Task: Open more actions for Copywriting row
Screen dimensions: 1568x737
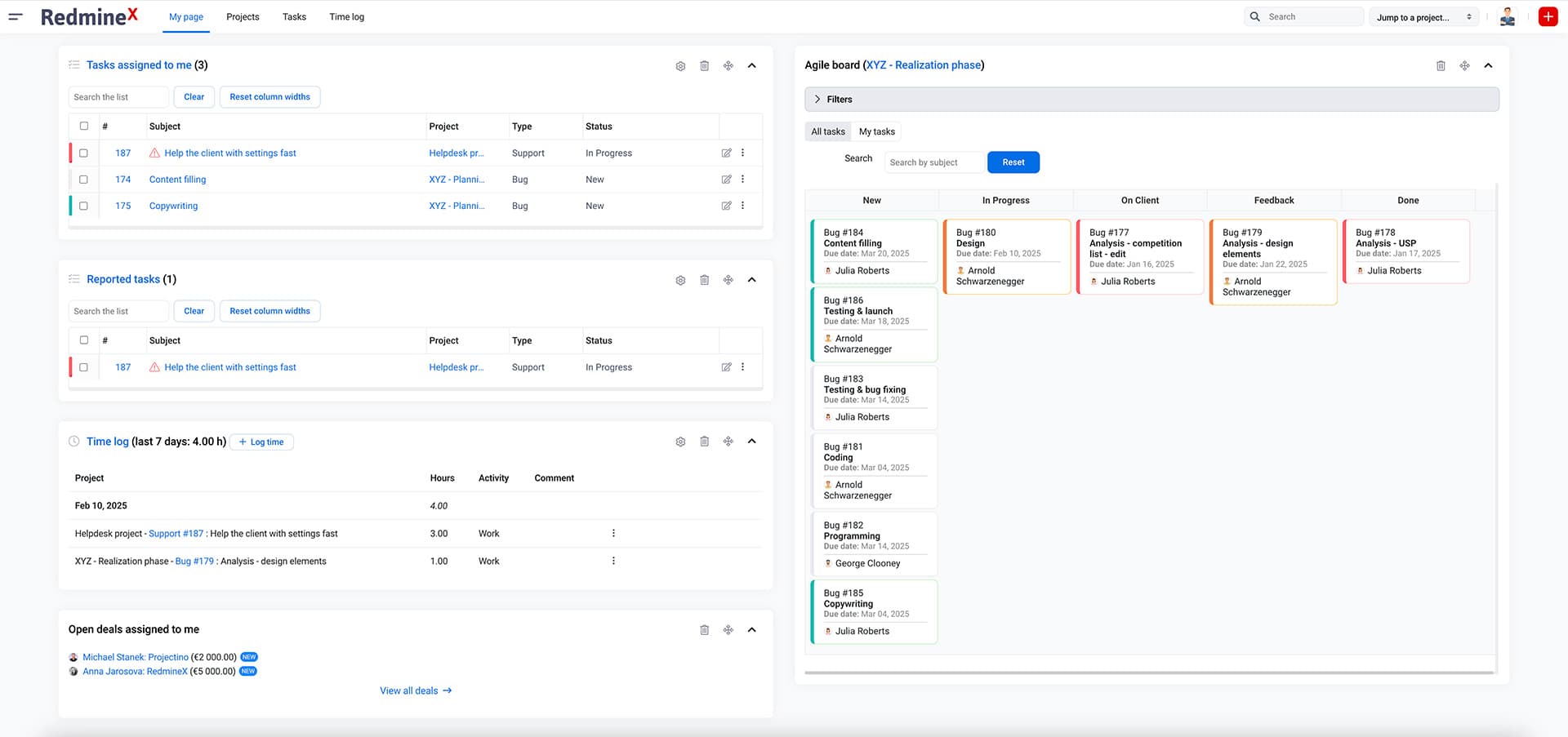Action: coord(742,206)
